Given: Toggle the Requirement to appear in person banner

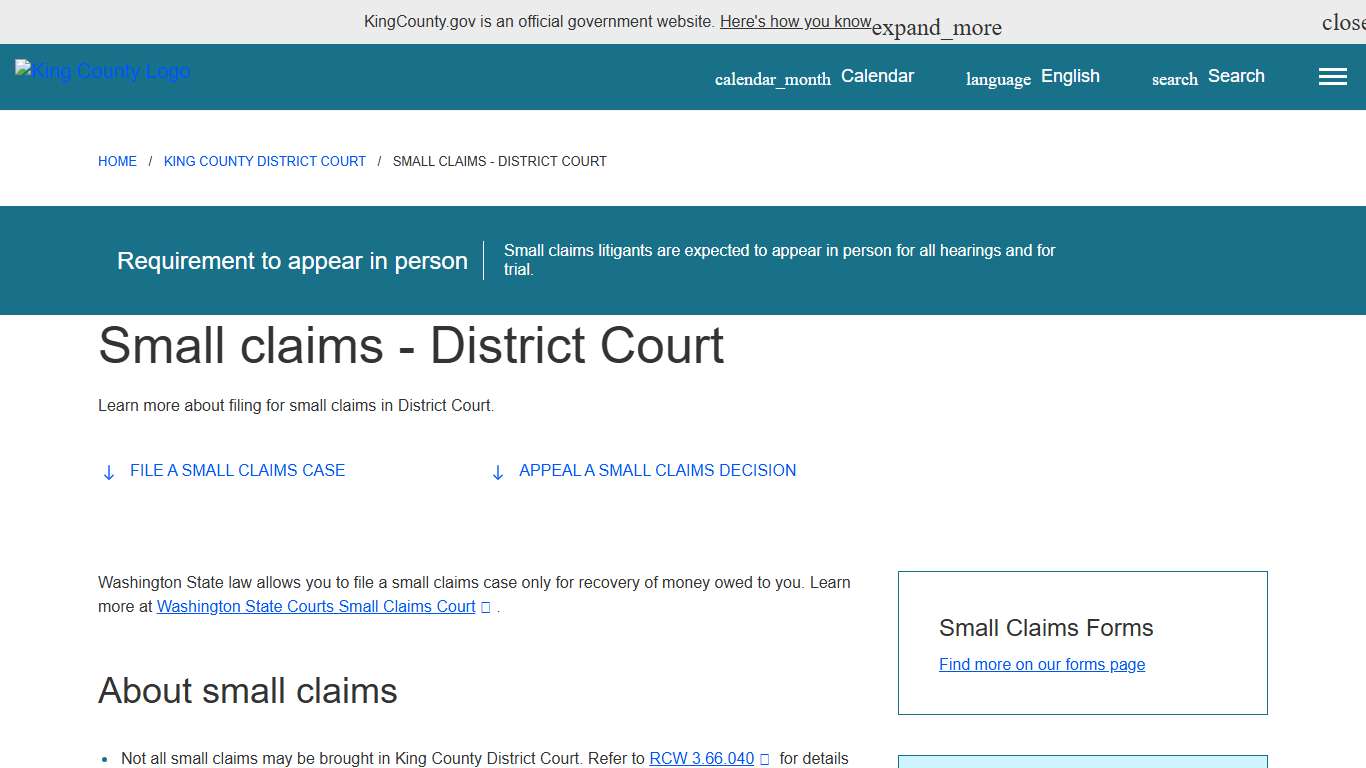Looking at the screenshot, I should click(292, 260).
